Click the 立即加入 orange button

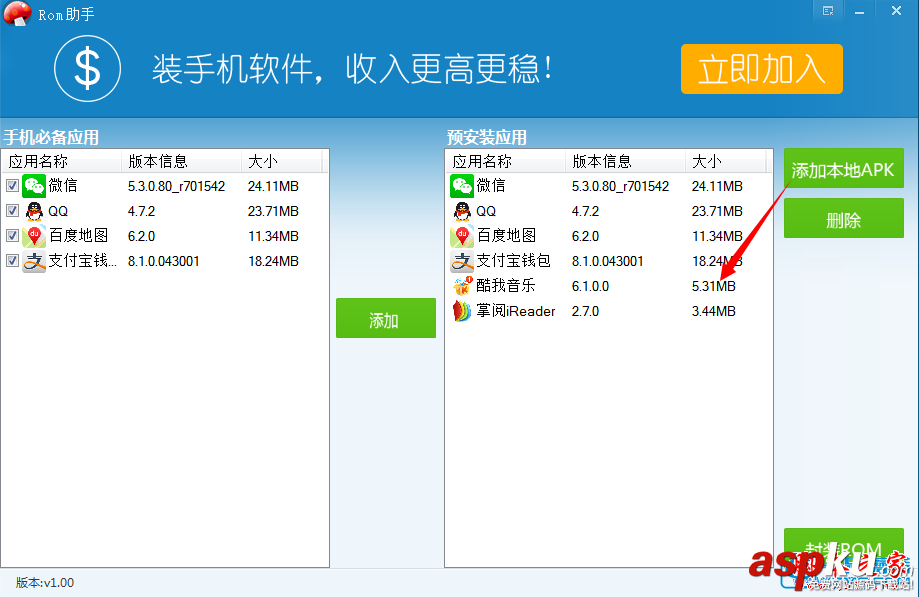coord(761,69)
